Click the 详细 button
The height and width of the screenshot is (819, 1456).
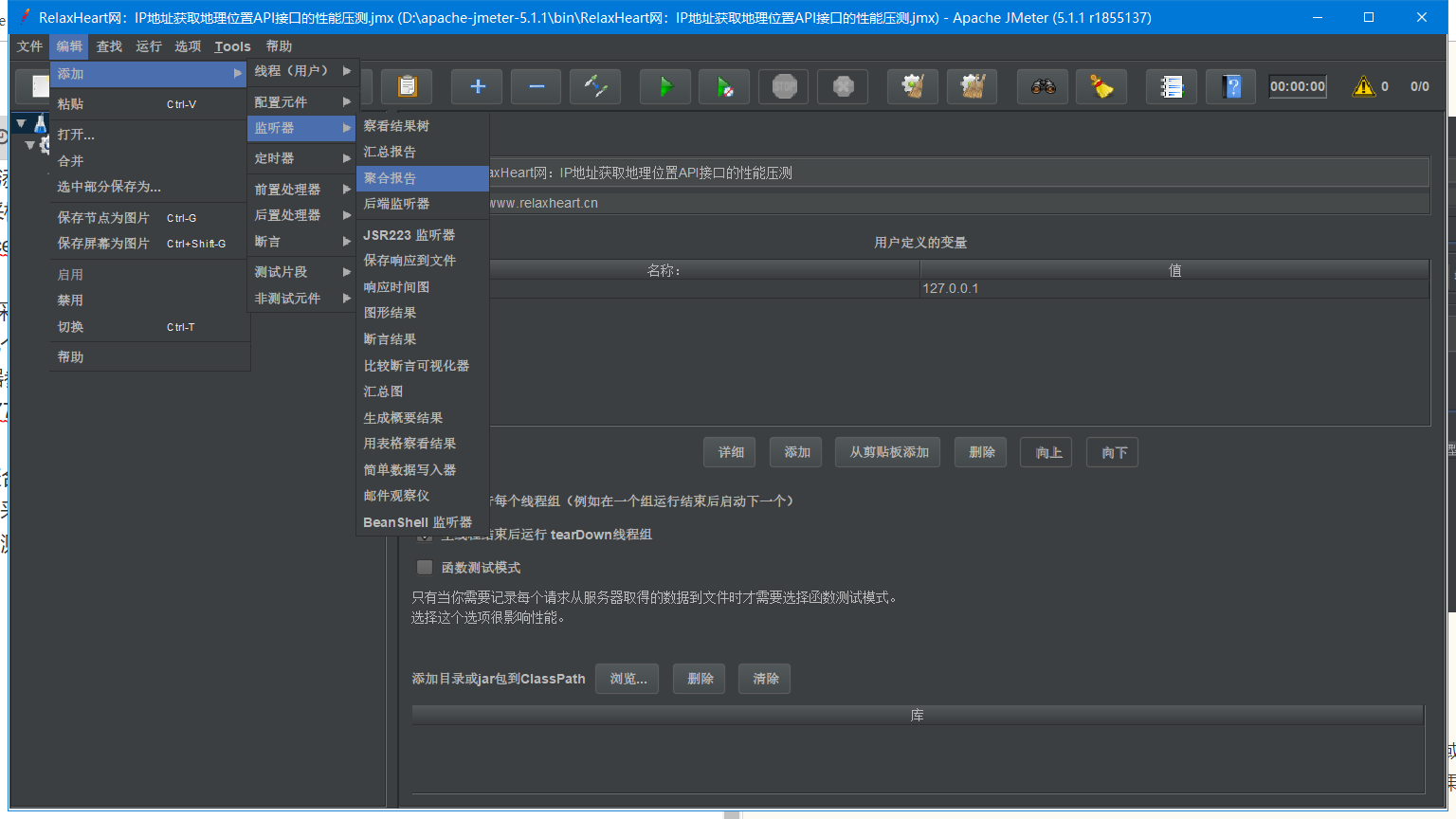(730, 452)
